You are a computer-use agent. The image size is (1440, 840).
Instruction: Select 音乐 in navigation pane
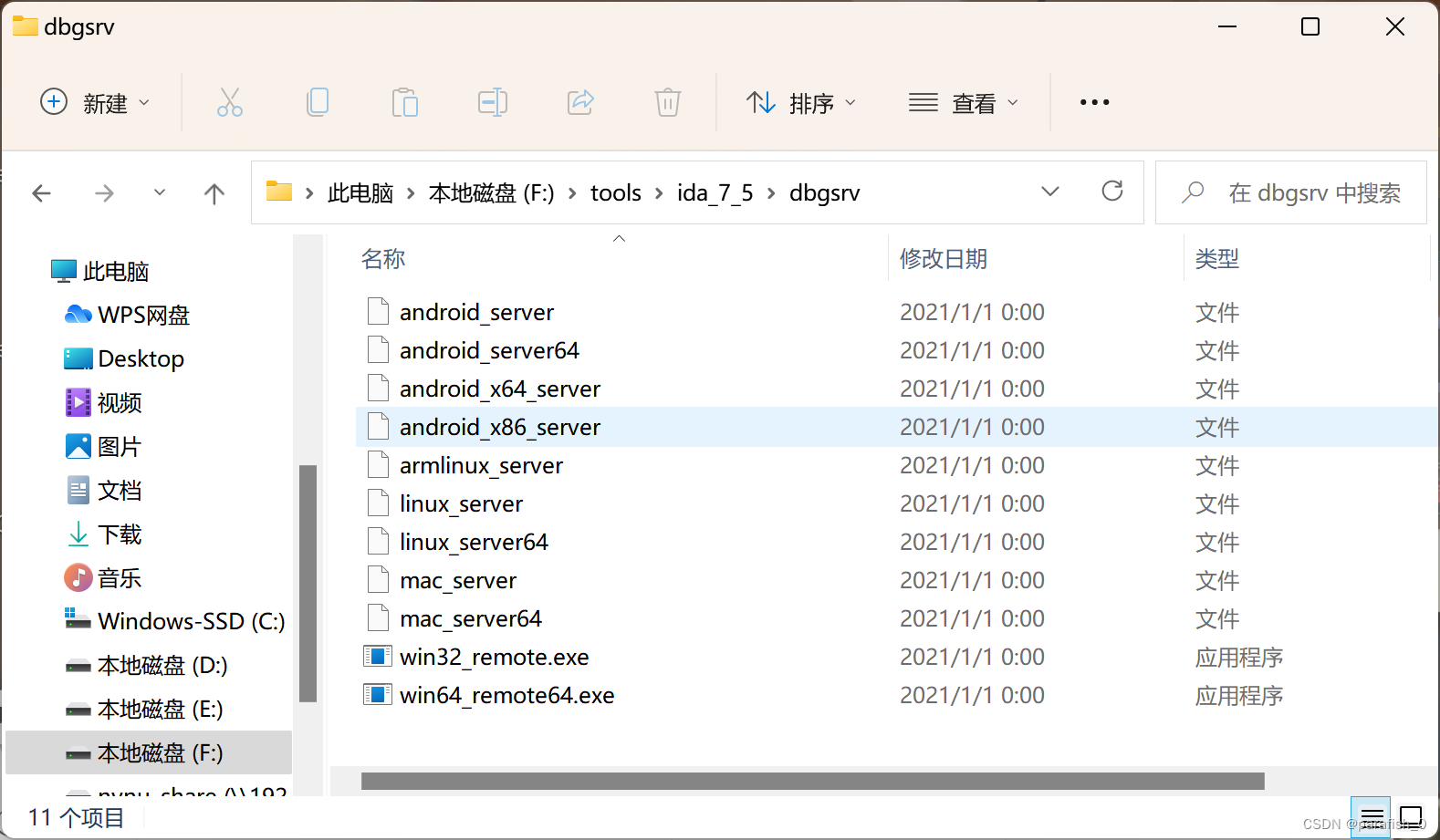(x=103, y=577)
